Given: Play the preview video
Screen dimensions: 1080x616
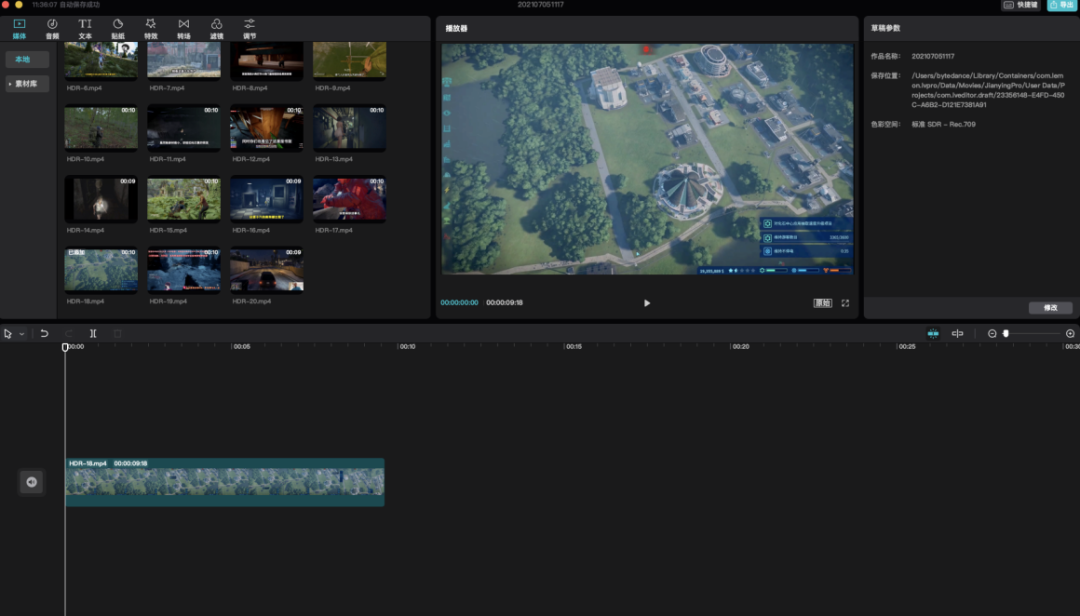Looking at the screenshot, I should coord(647,303).
